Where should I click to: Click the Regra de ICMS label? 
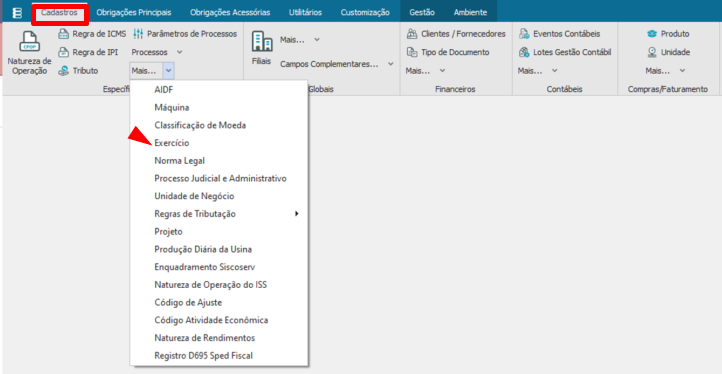[x=99, y=34]
